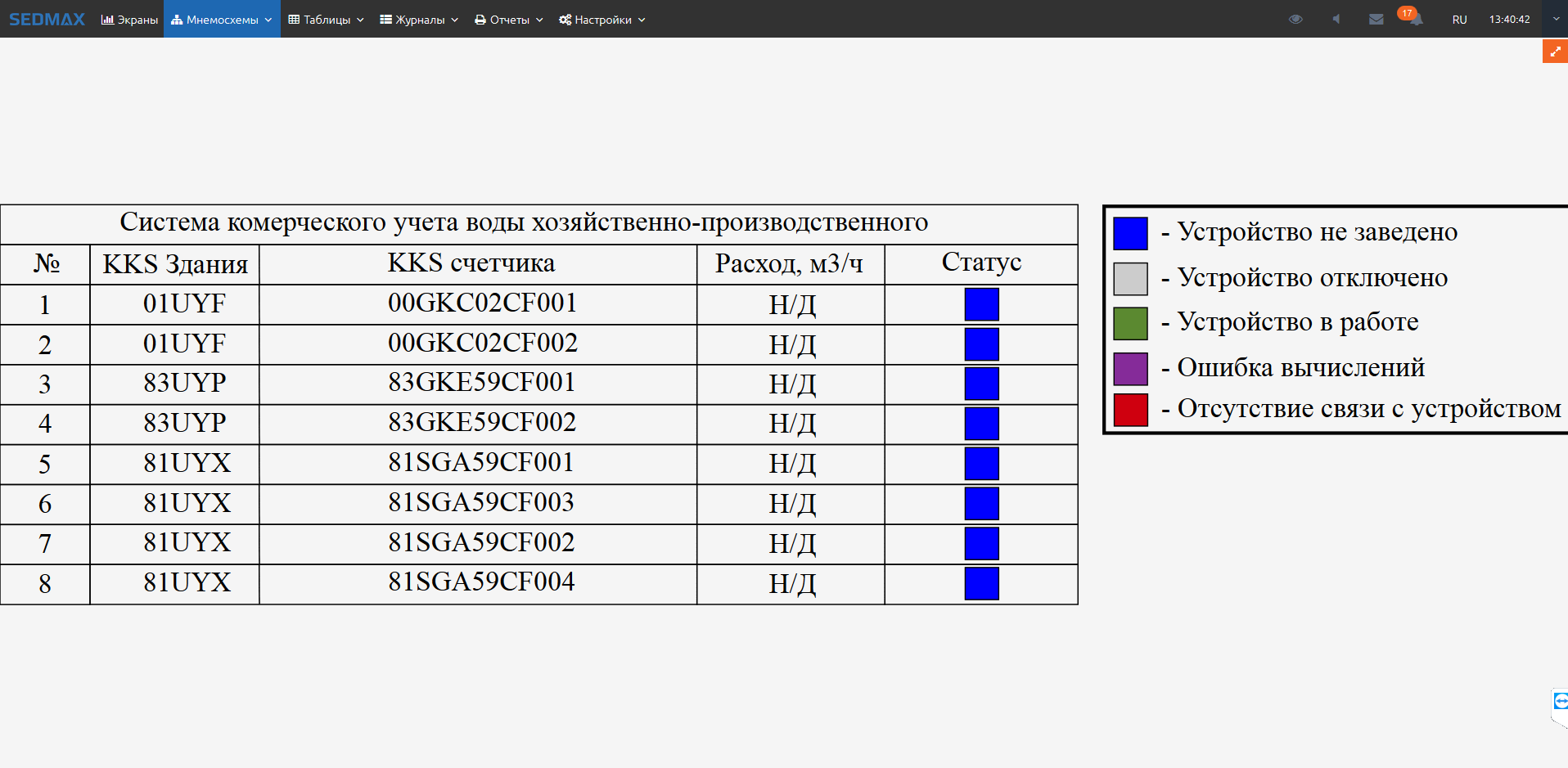Viewport: 1568px width, 768px height.
Task: Click the orange fullscreen expand button
Action: [1555, 52]
